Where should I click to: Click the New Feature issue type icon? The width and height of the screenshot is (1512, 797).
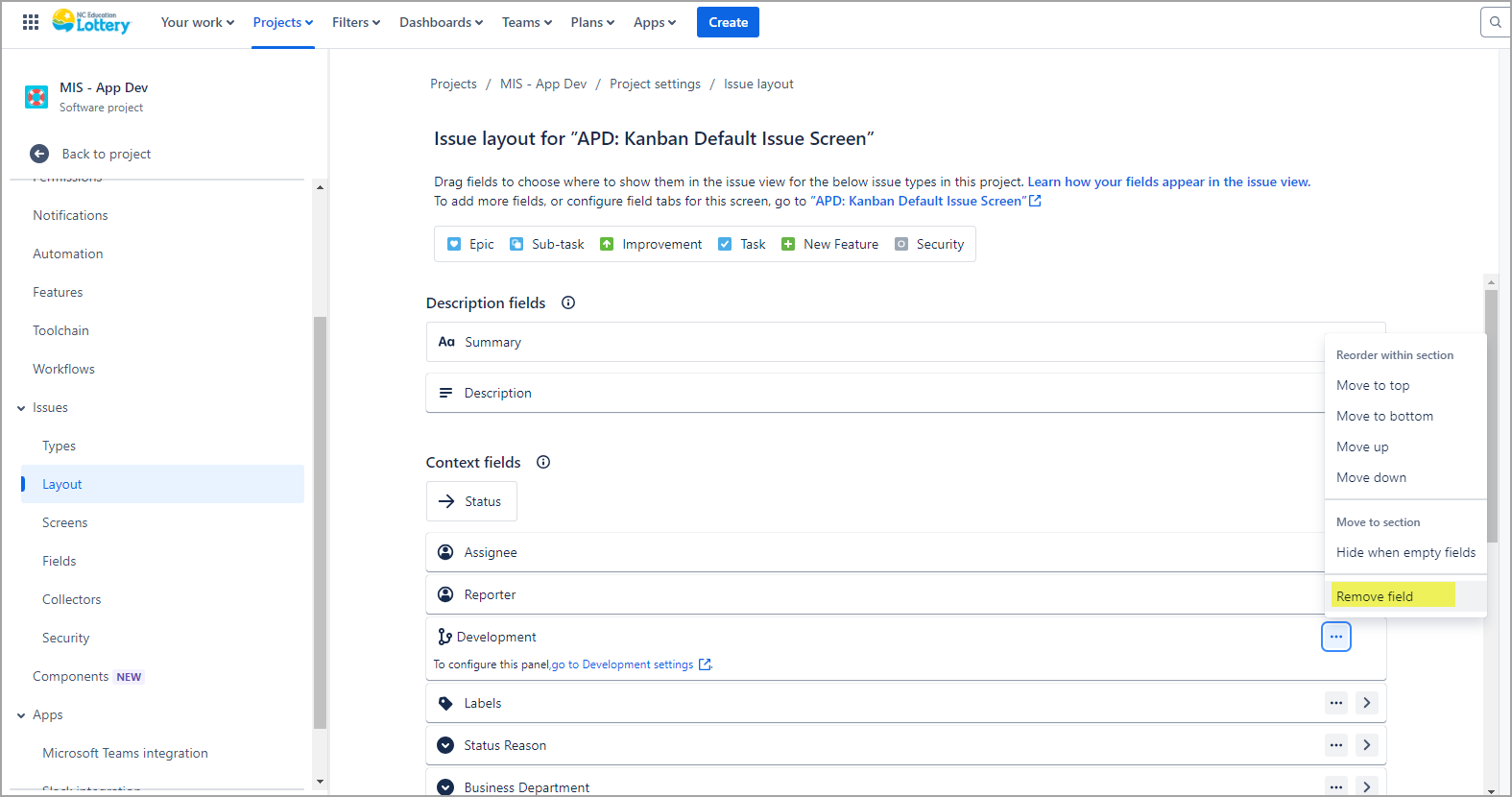[x=788, y=244]
